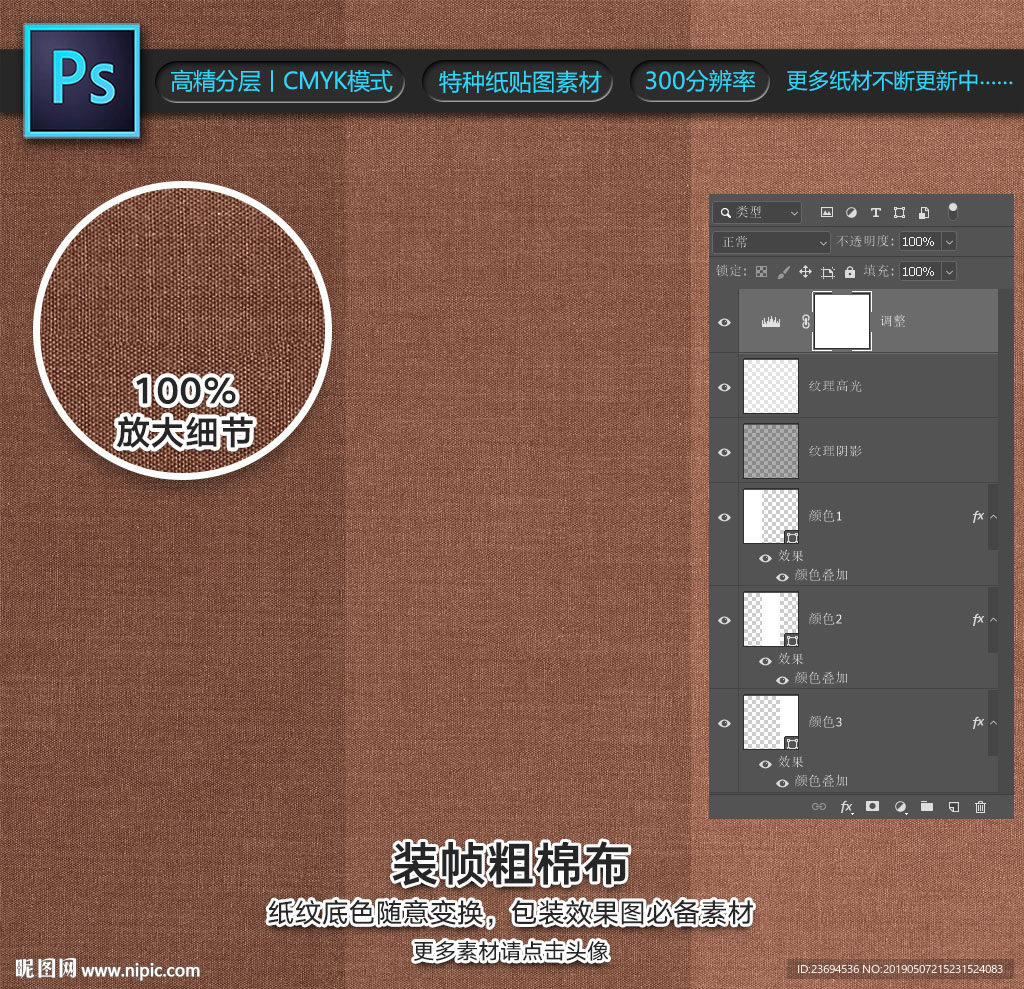Click the 特种纸贴图素材 pill label

click(519, 82)
